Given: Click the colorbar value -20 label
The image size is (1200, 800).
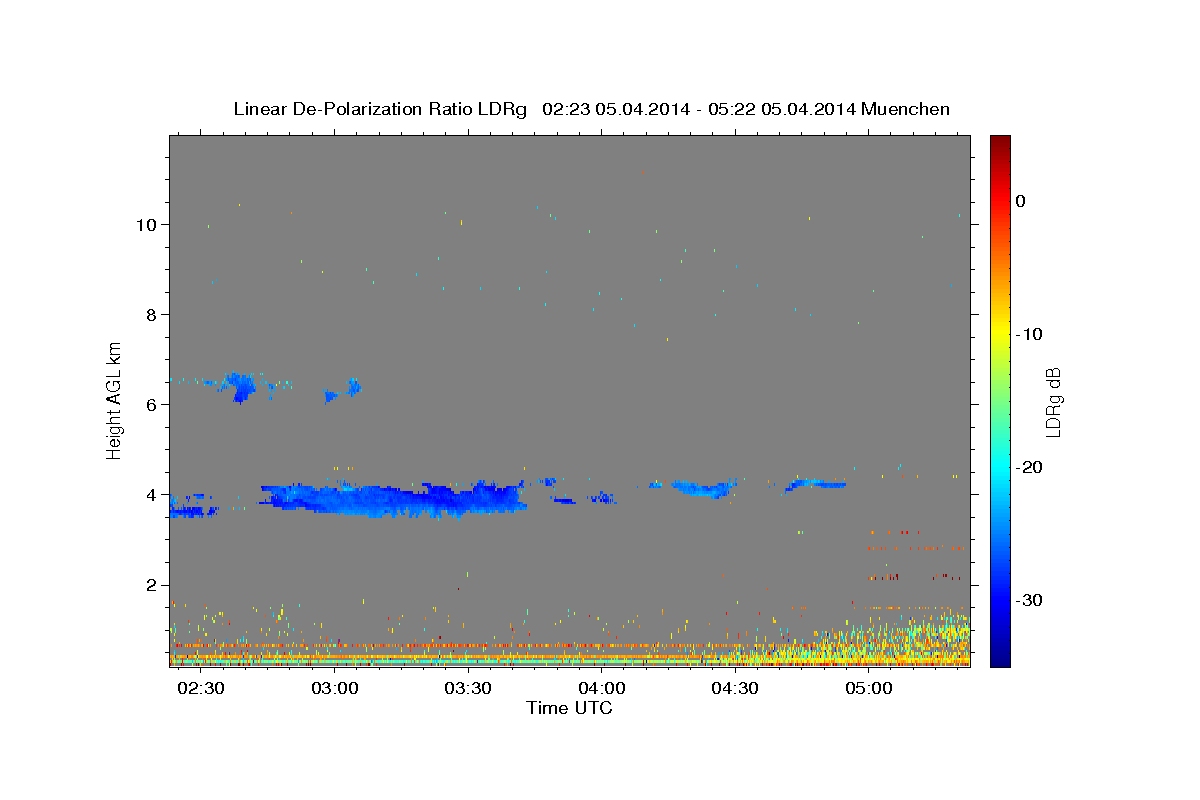Looking at the screenshot, I should click(x=1029, y=467).
